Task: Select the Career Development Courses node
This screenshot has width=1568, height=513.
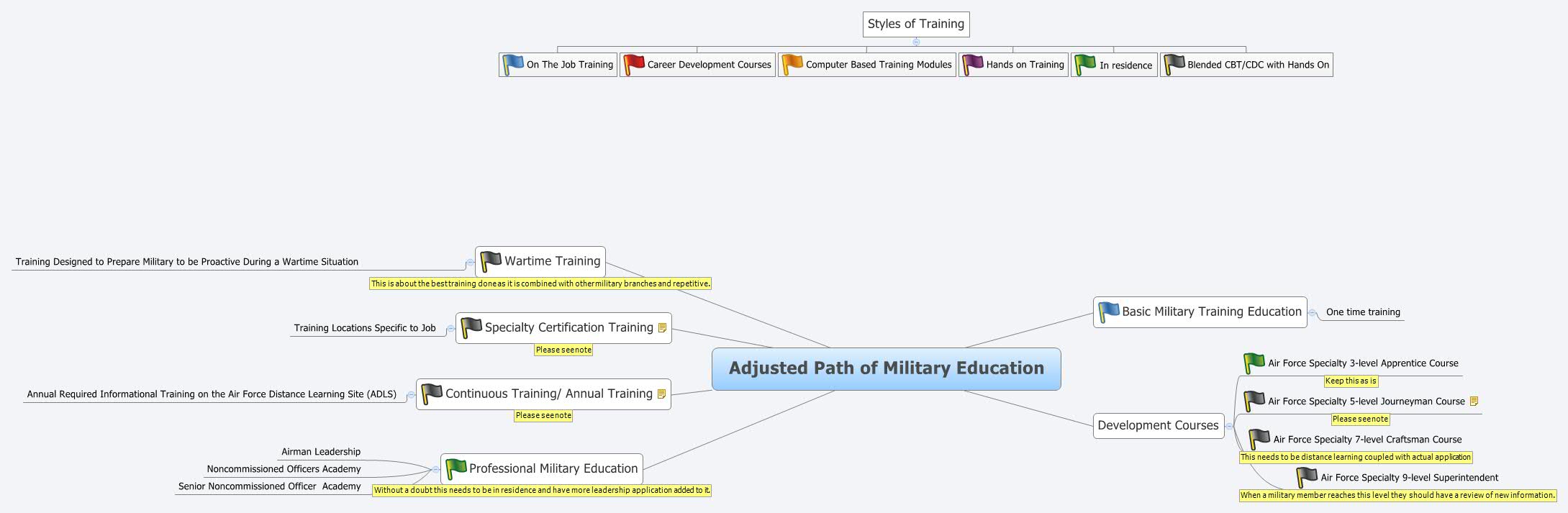Action: 697,65
